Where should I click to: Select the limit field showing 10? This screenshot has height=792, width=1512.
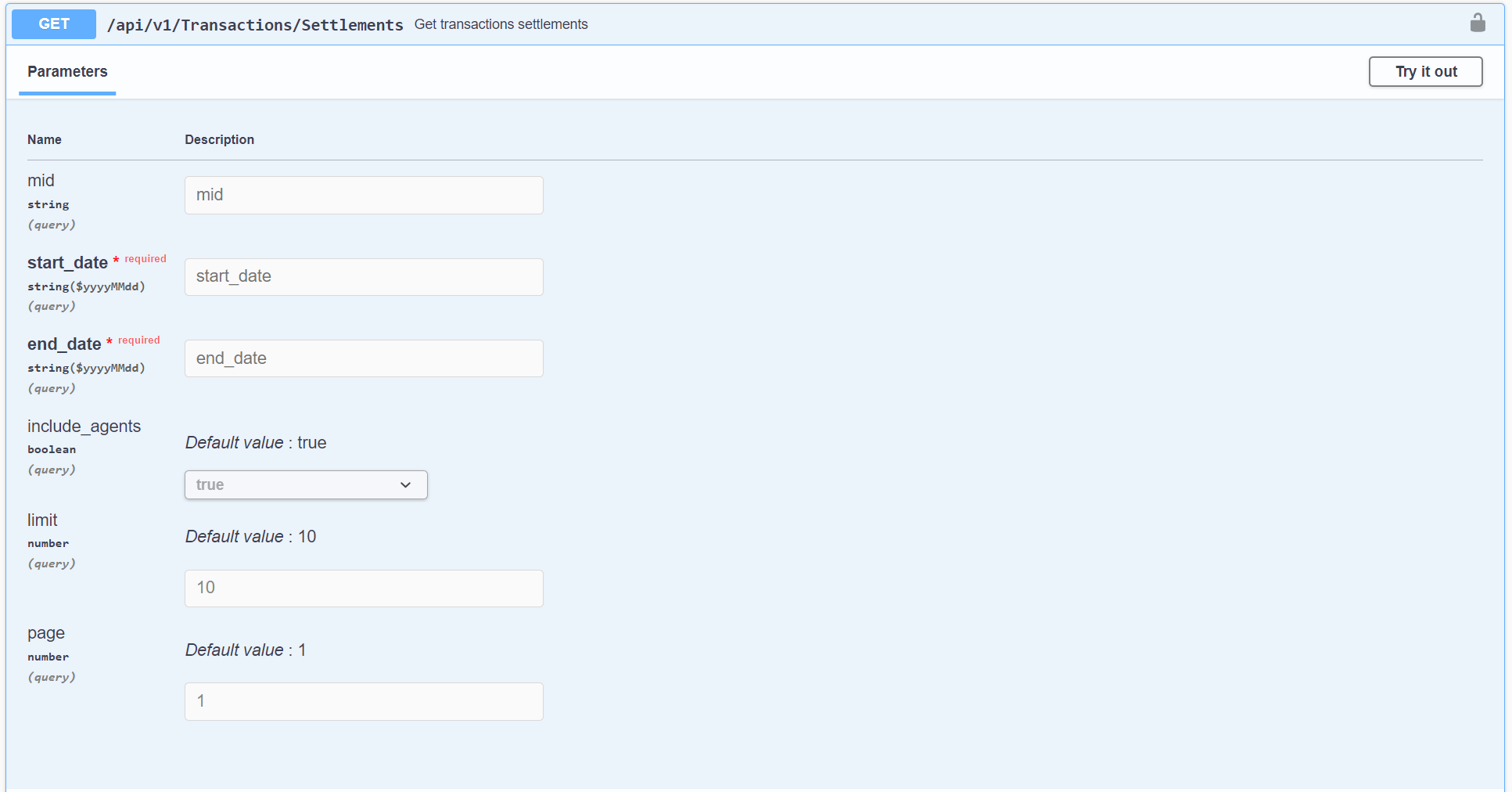tap(364, 589)
